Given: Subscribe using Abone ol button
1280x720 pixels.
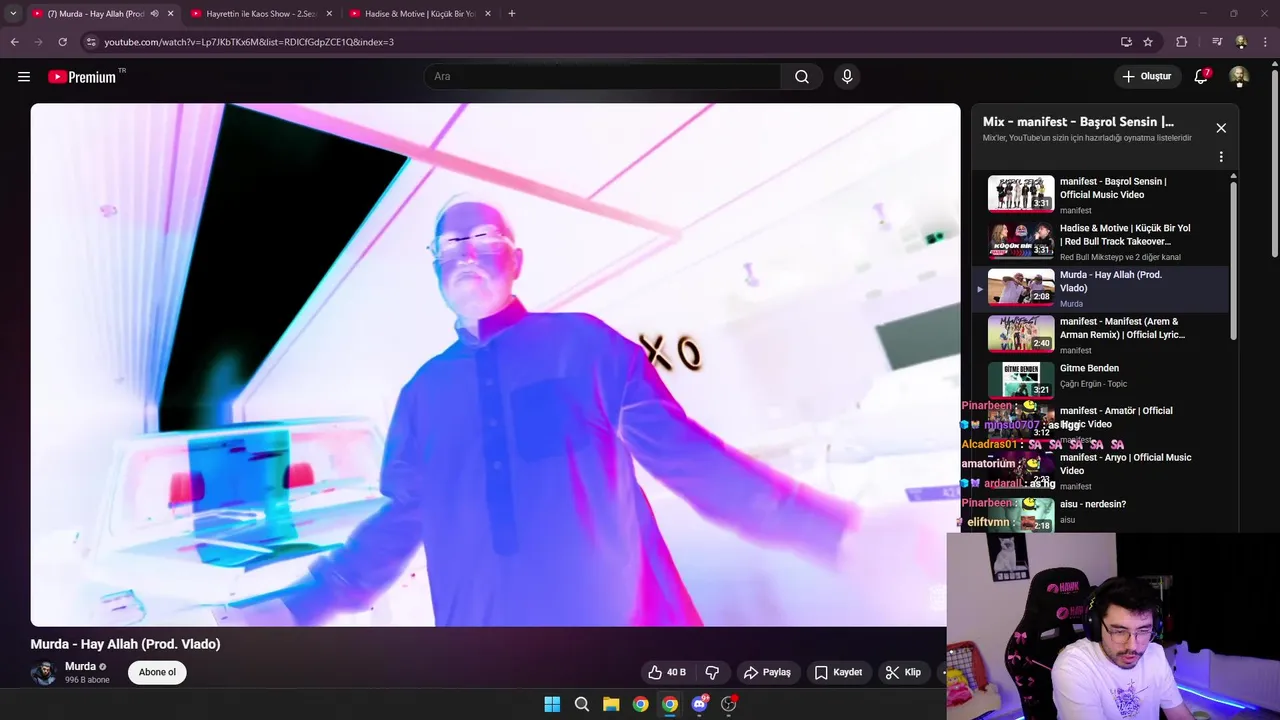Looking at the screenshot, I should 157,672.
